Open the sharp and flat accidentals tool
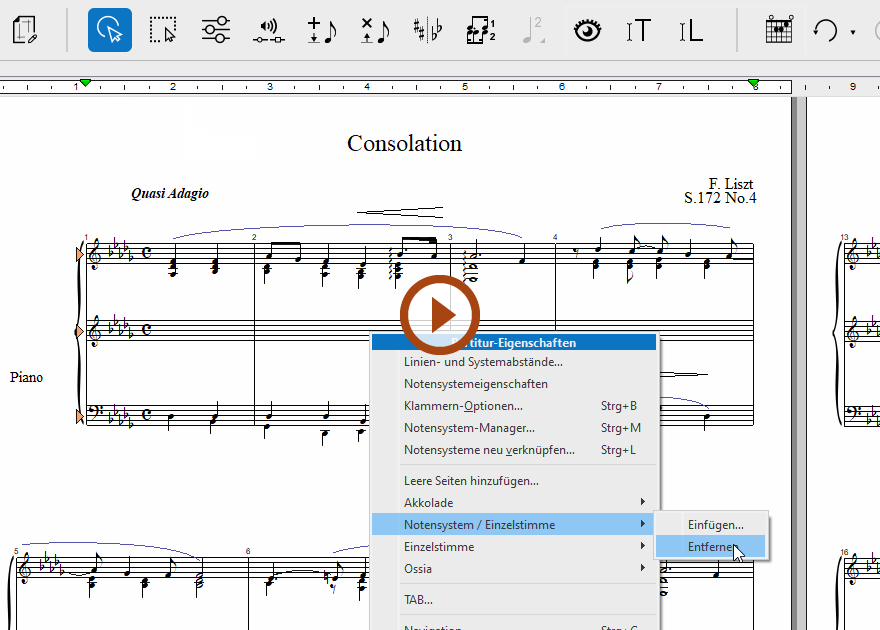 coord(428,30)
